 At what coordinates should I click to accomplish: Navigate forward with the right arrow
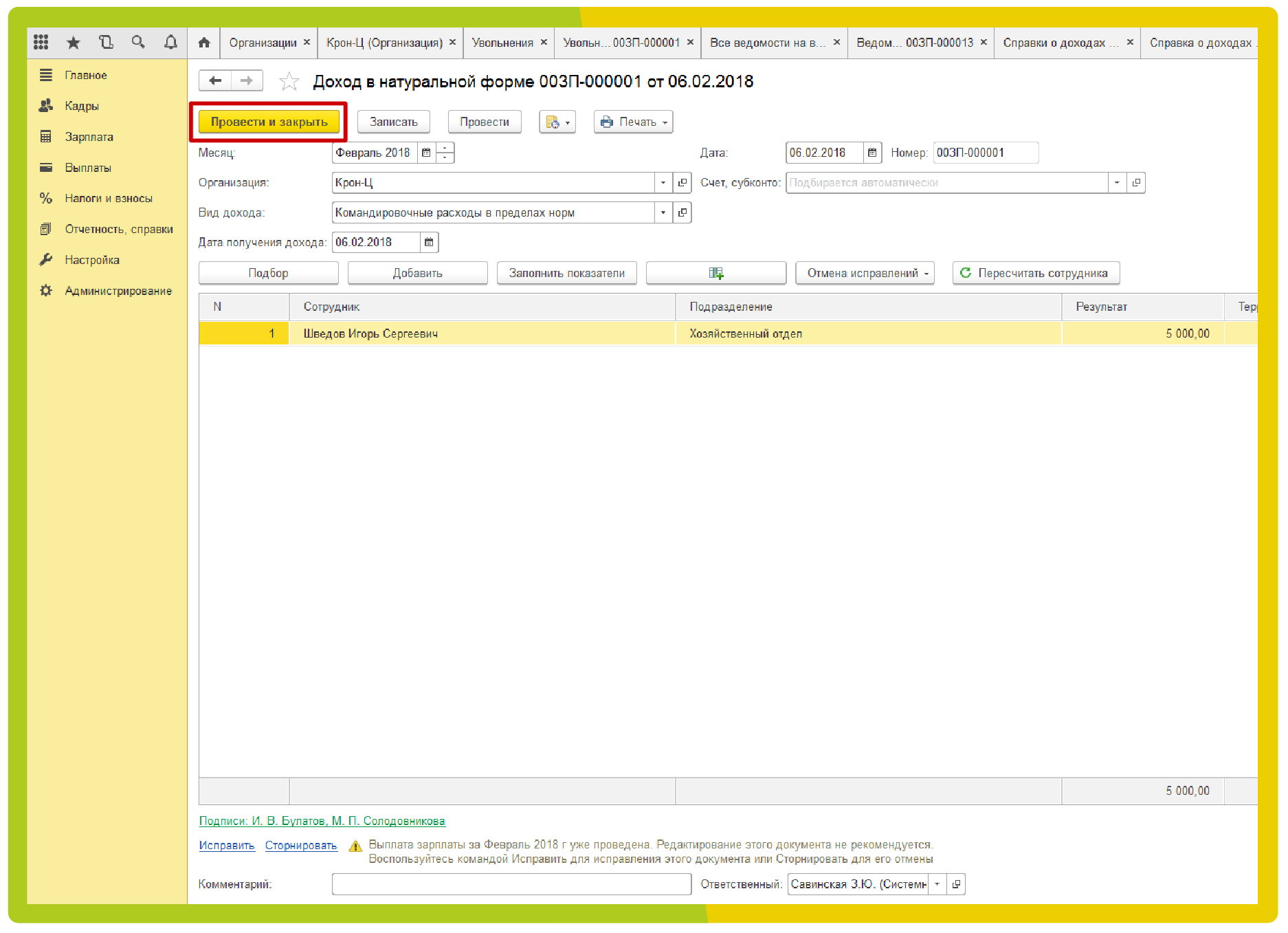pos(247,81)
